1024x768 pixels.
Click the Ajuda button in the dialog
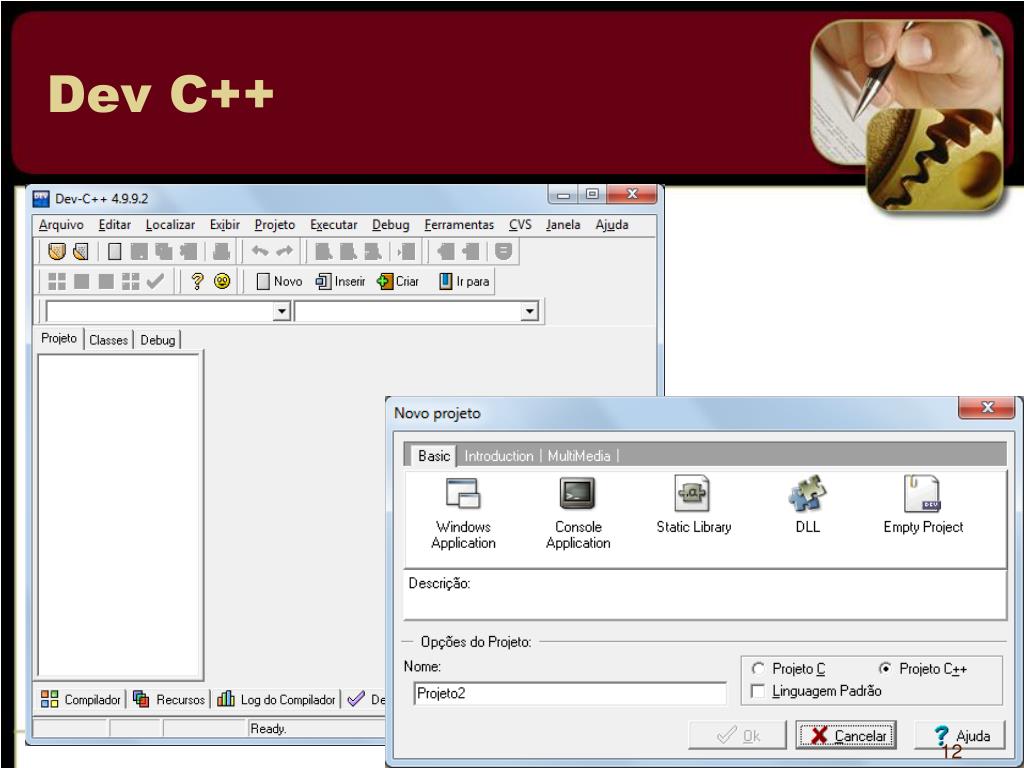959,735
